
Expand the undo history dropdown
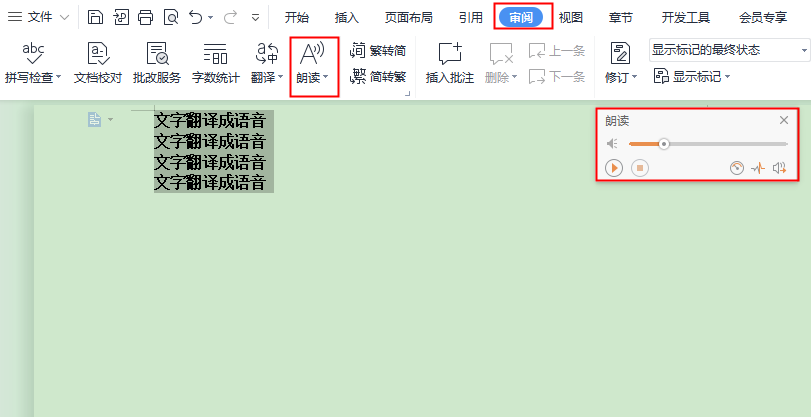pos(210,18)
